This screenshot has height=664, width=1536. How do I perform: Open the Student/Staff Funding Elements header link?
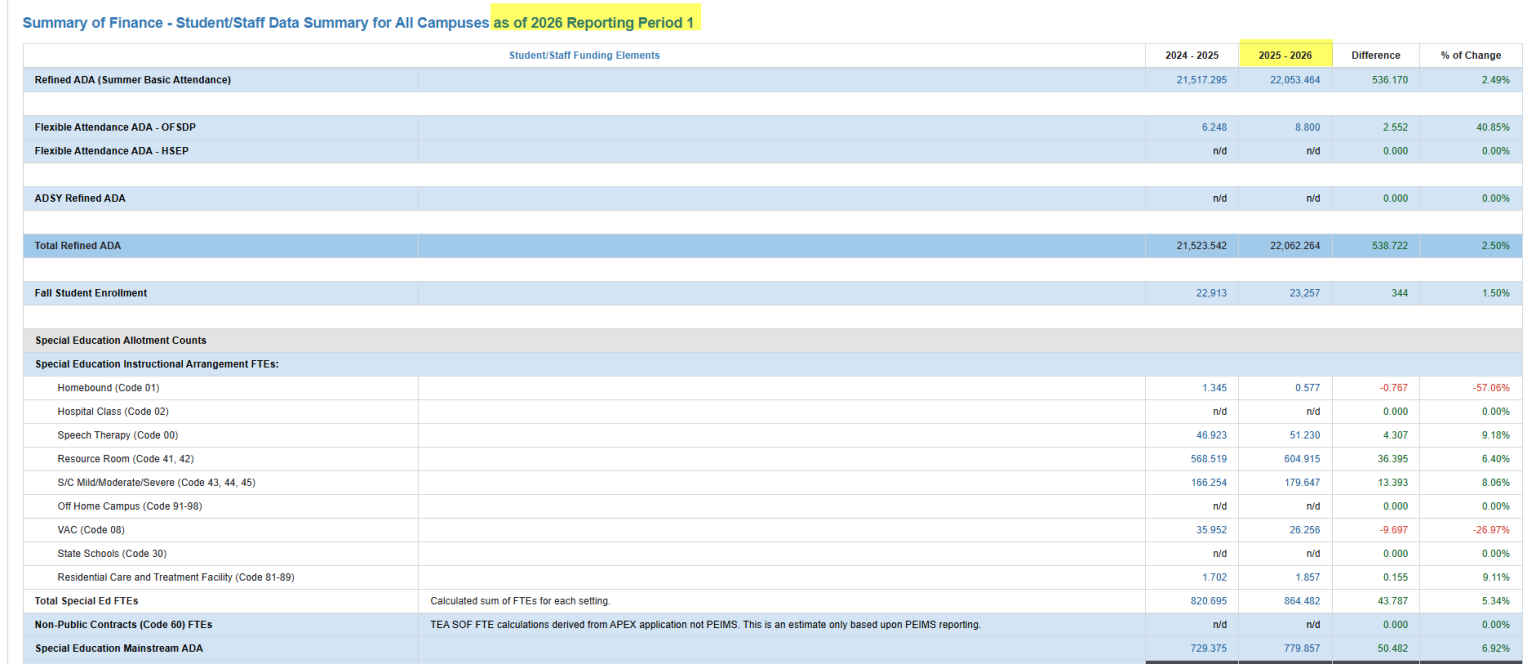point(584,55)
